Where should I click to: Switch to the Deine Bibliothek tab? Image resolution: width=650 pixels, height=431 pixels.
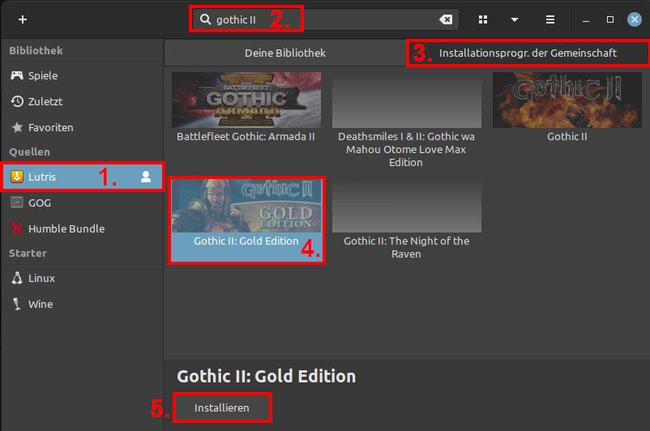(285, 53)
